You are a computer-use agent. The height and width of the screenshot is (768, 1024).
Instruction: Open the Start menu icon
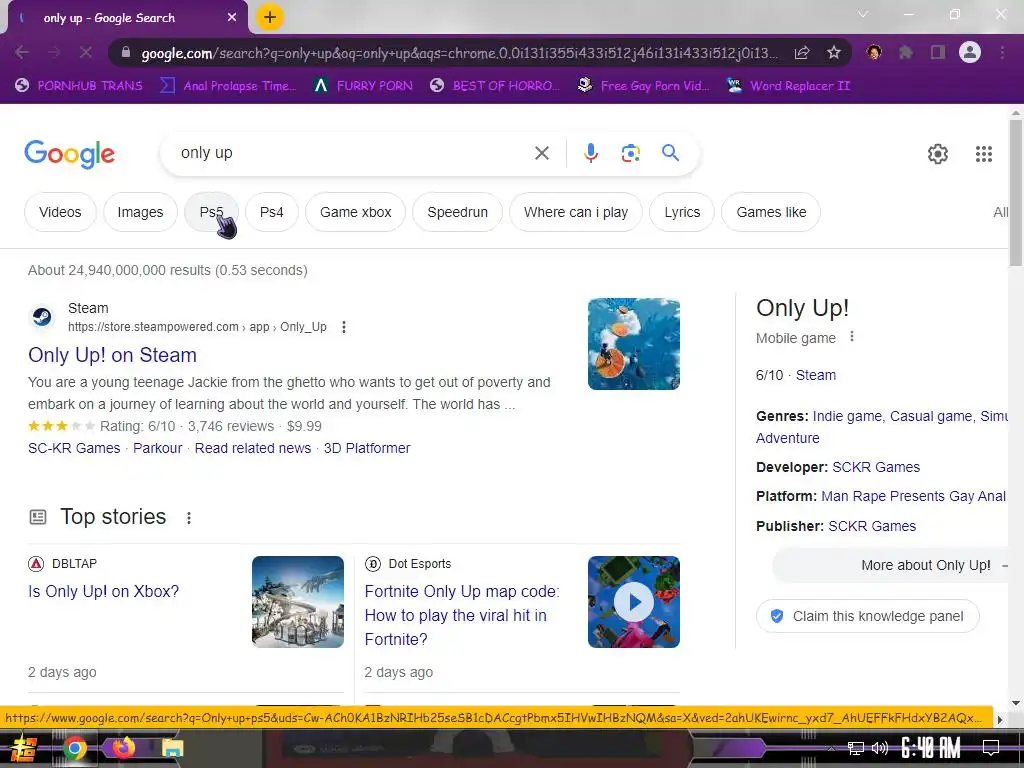click(24, 748)
